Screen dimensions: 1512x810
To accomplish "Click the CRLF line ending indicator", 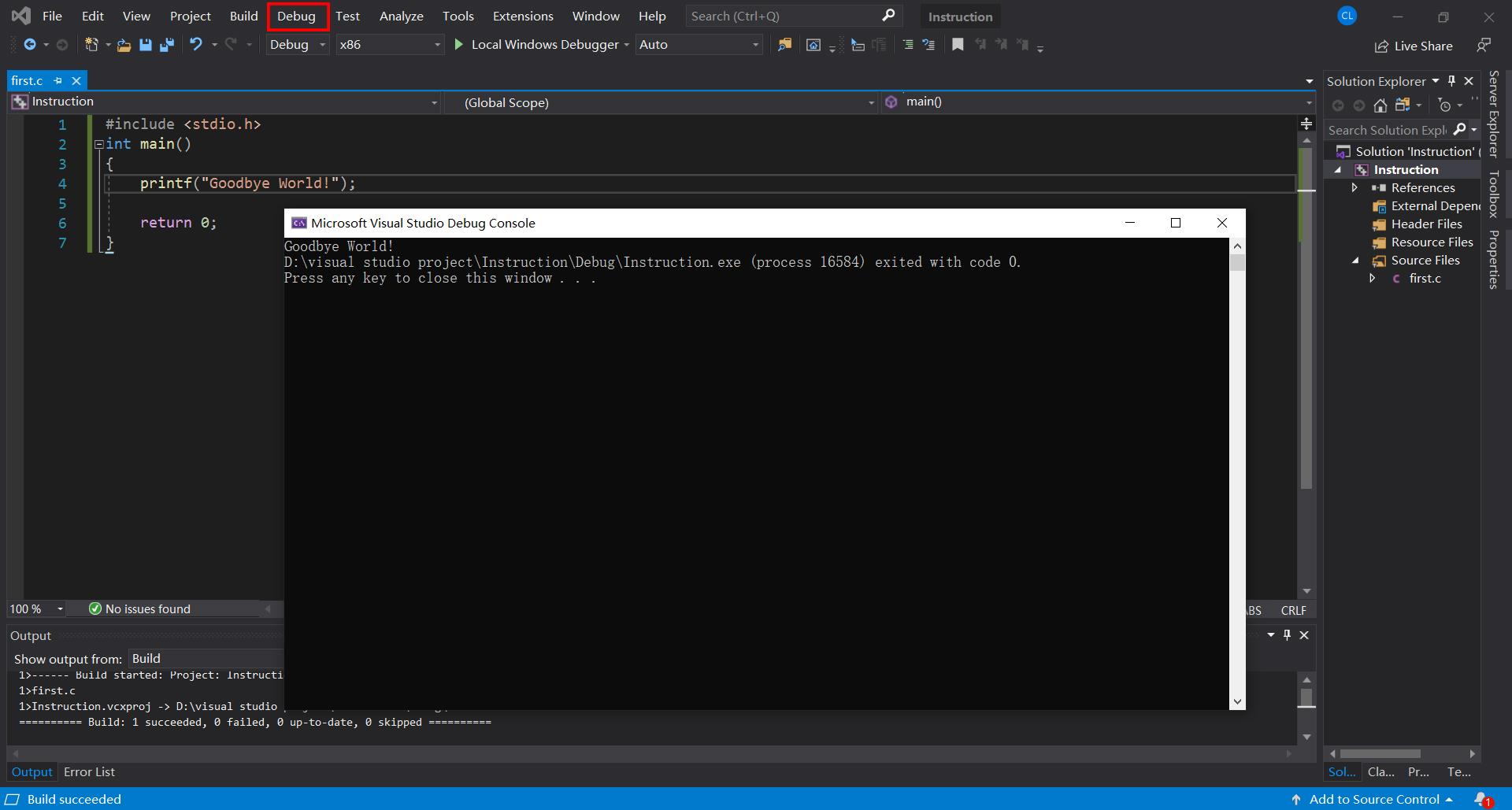I will (x=1293, y=610).
